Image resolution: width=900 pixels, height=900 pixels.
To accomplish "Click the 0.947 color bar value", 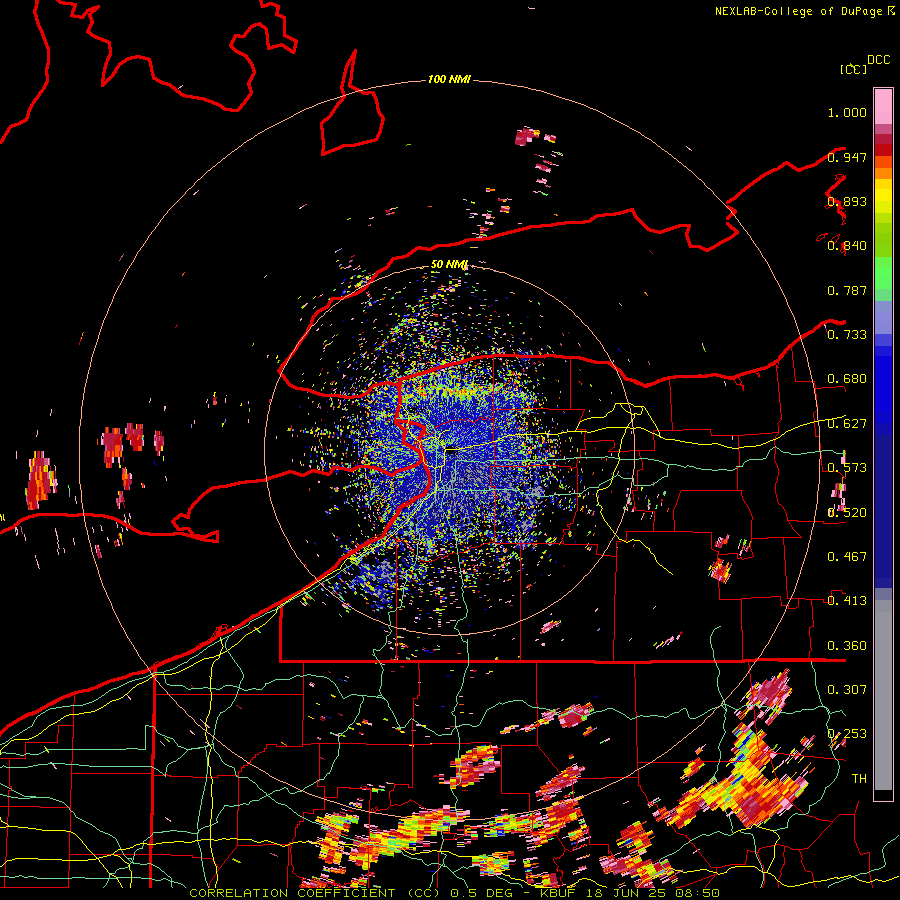I will pos(847,157).
